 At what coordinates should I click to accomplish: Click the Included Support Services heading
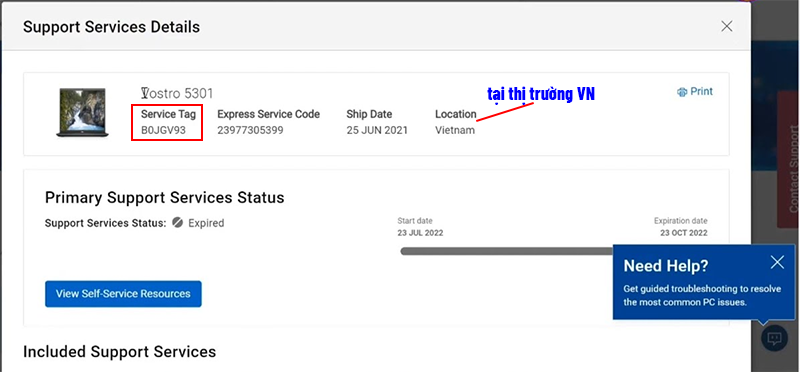pyautogui.click(x=119, y=352)
